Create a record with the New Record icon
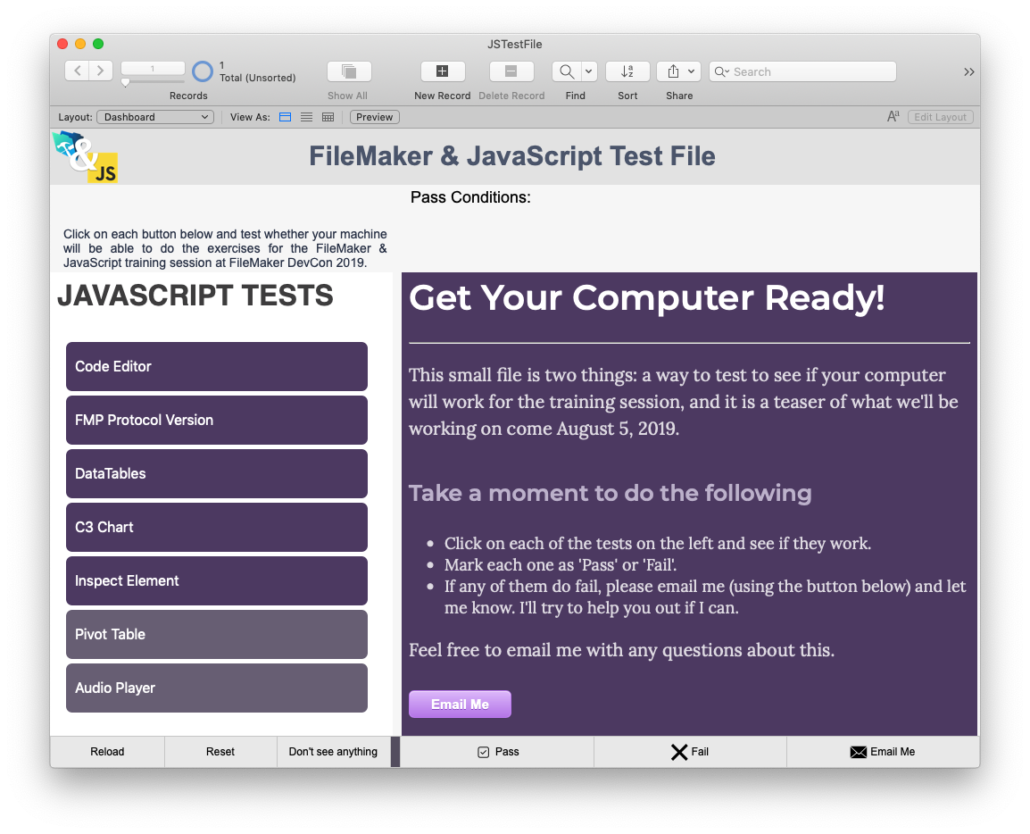The image size is (1030, 834). coord(442,71)
